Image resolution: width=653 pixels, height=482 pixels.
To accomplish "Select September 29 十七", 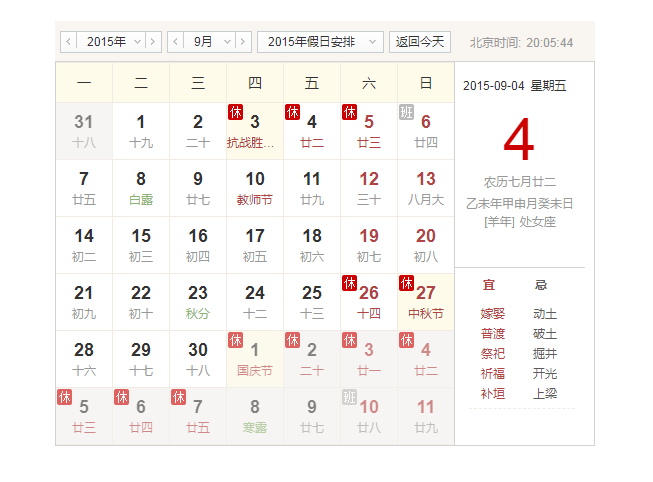I will point(141,359).
